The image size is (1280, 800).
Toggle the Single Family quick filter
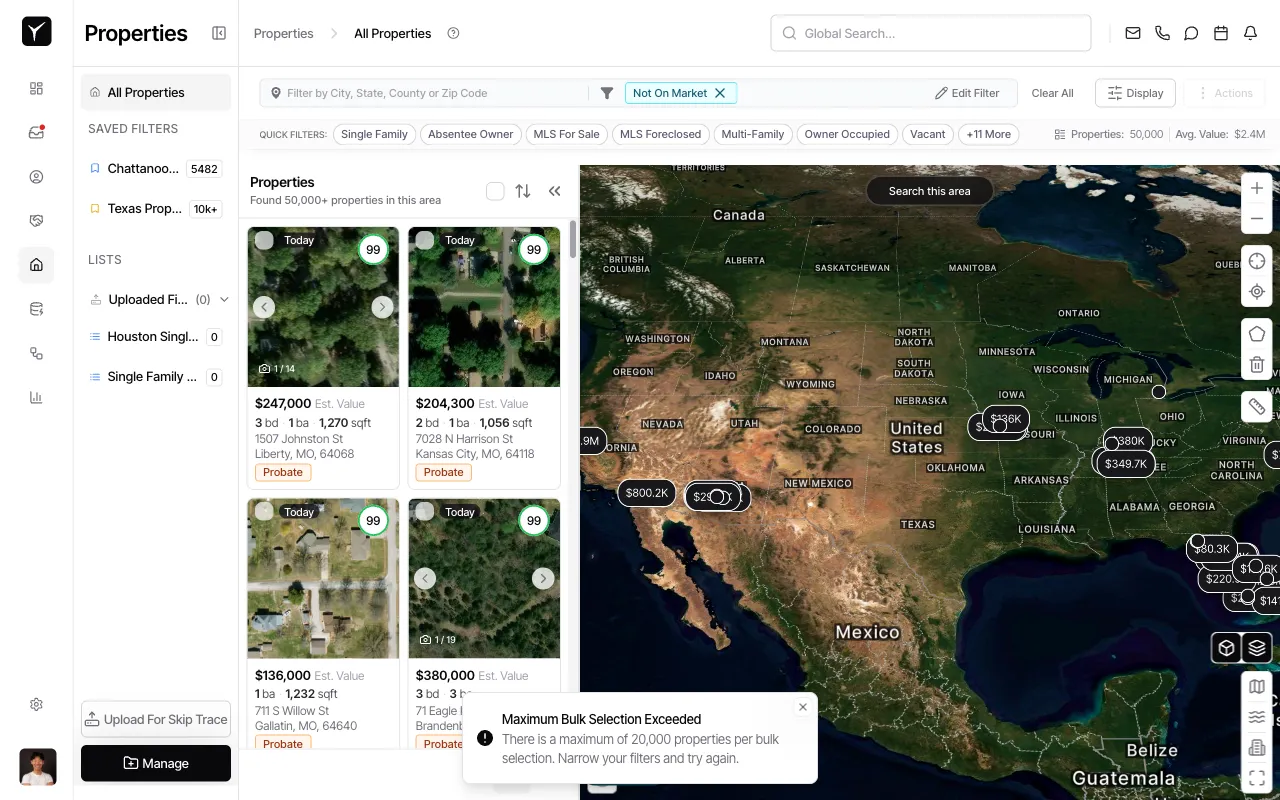click(374, 134)
